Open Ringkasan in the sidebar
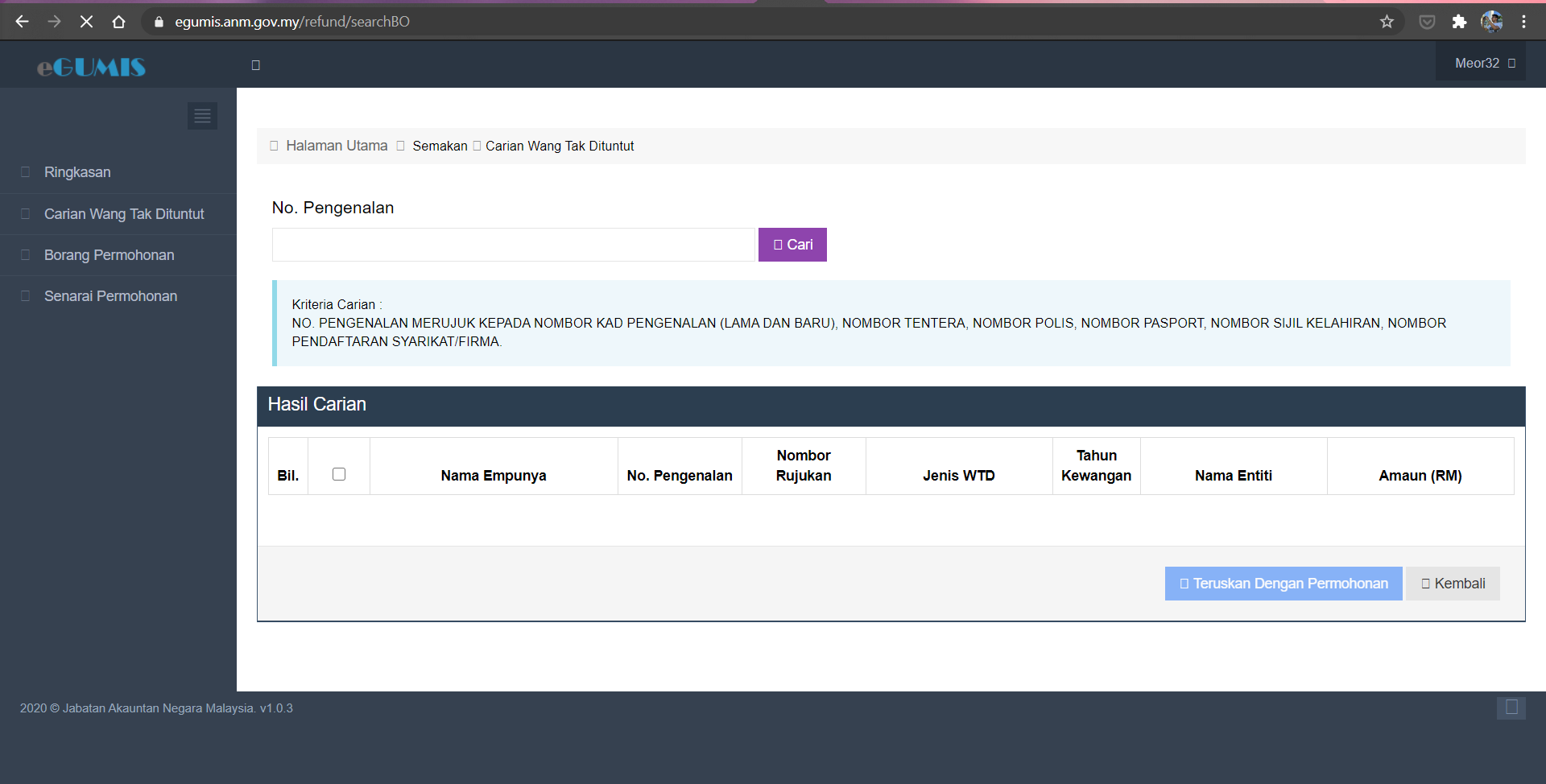The height and width of the screenshot is (784, 1546). tap(77, 172)
